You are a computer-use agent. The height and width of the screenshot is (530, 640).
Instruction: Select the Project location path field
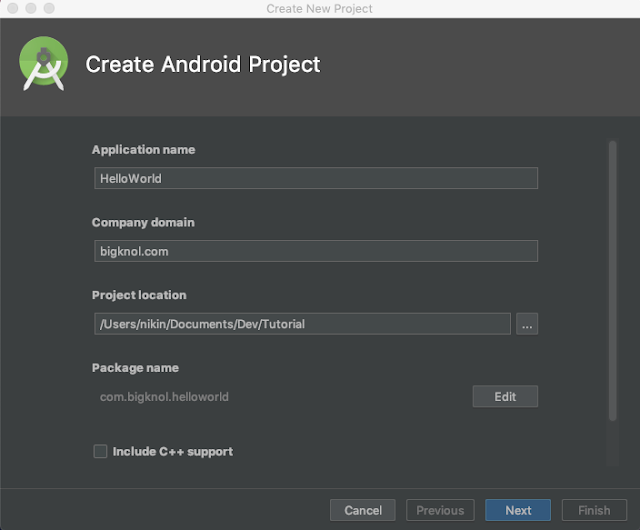pyautogui.click(x=301, y=324)
